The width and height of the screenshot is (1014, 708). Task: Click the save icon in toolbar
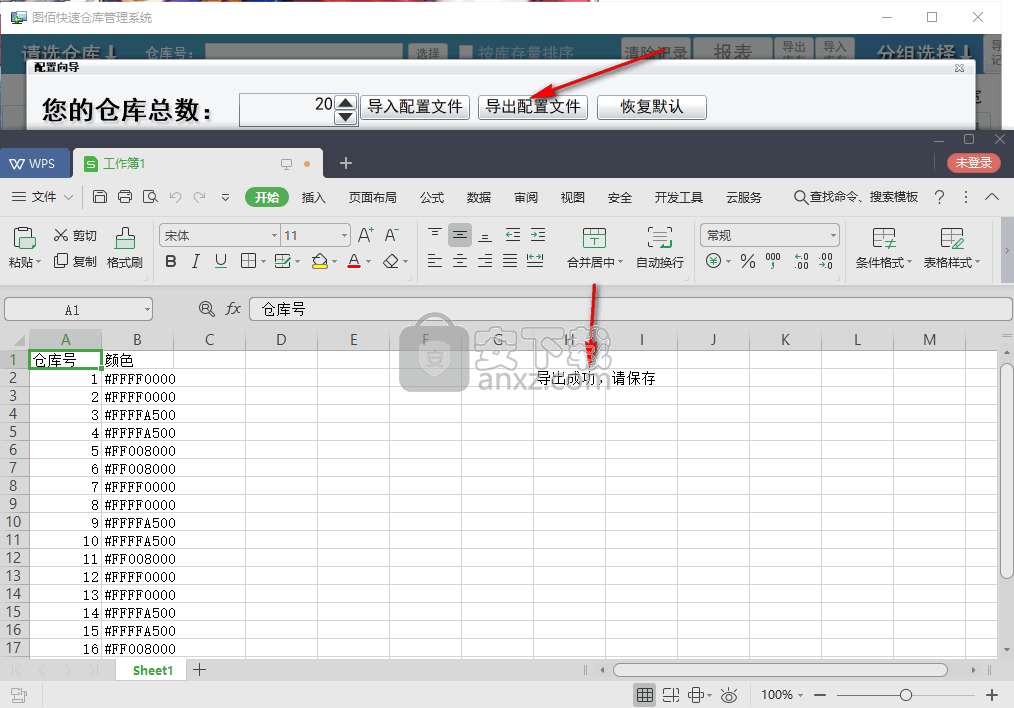[x=100, y=197]
